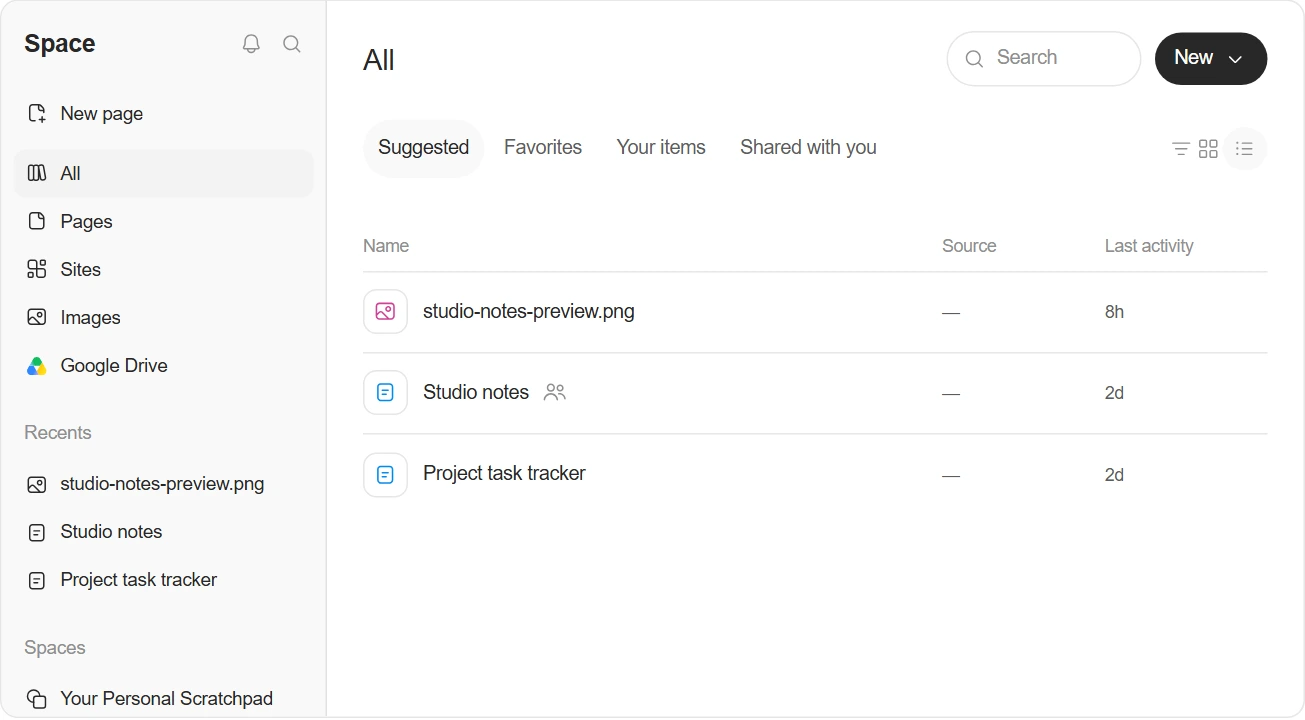
Task: Click the studio-notes-preview.png image file icon
Action: coord(385,312)
